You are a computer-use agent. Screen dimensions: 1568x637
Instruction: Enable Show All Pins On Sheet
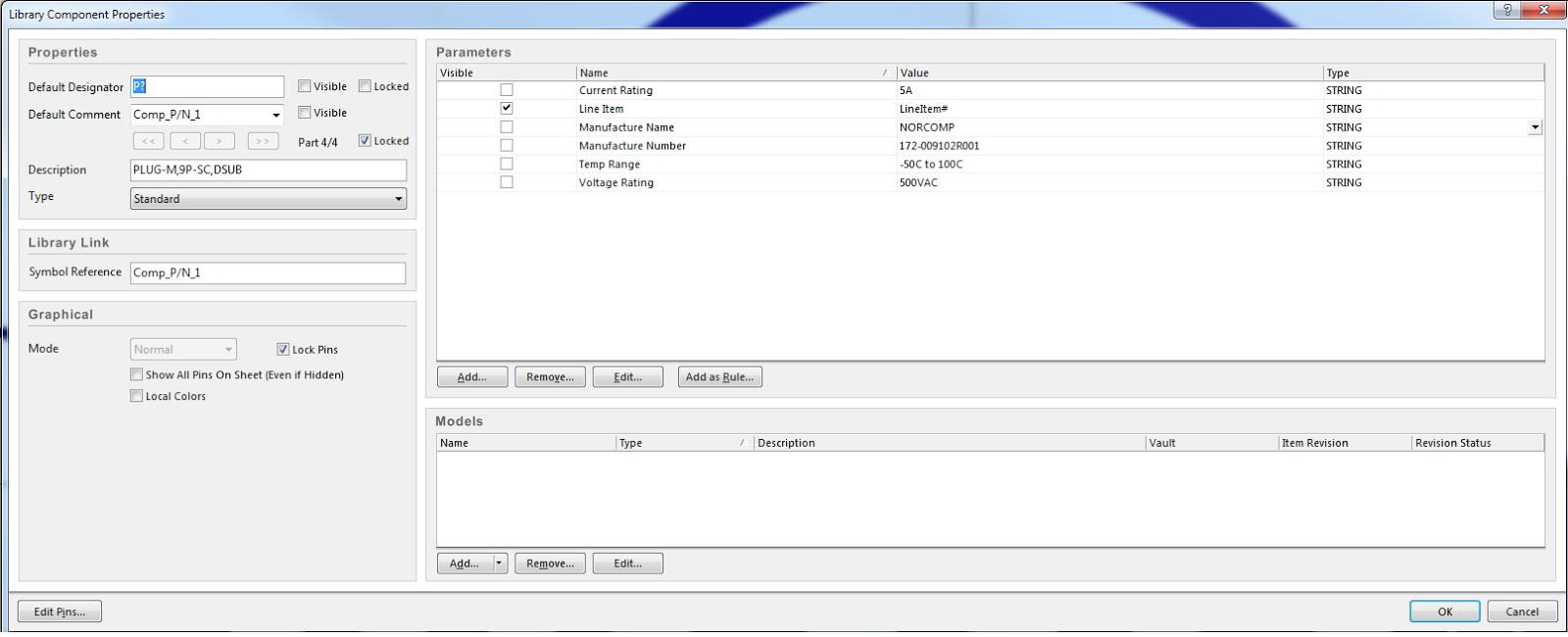tap(137, 374)
